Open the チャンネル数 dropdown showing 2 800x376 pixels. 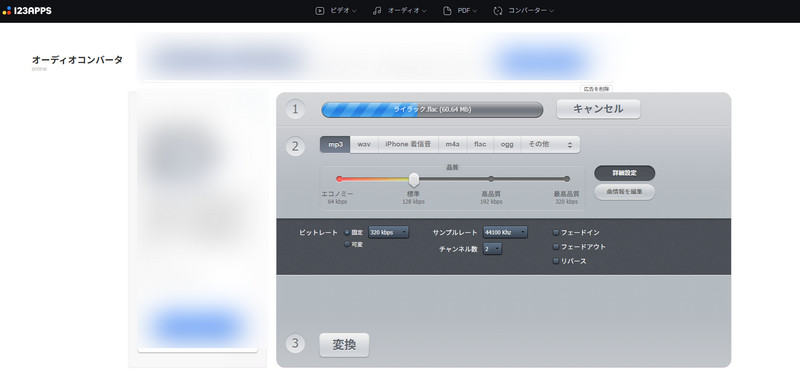[x=492, y=249]
